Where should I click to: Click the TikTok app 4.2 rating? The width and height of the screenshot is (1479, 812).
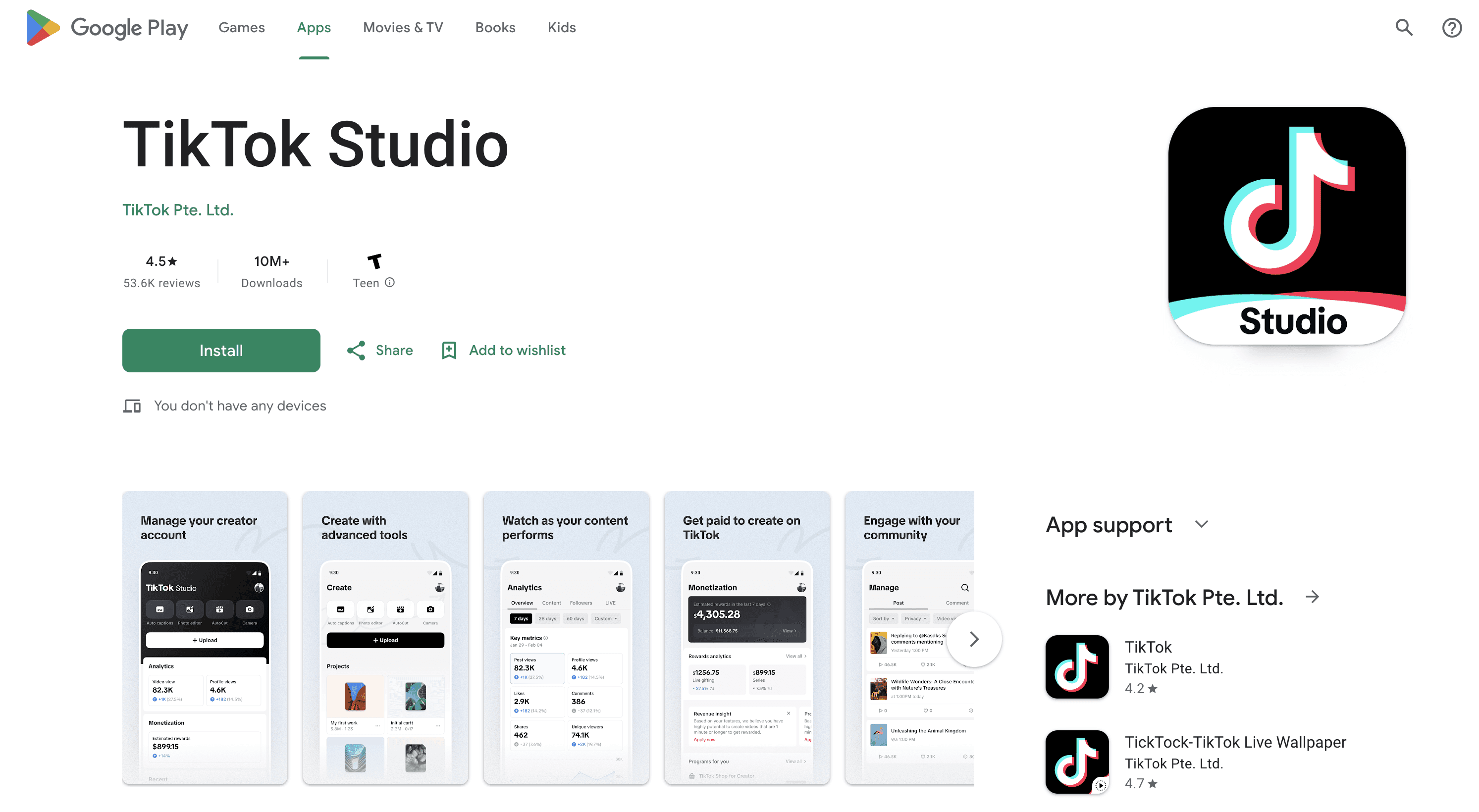(x=1141, y=688)
